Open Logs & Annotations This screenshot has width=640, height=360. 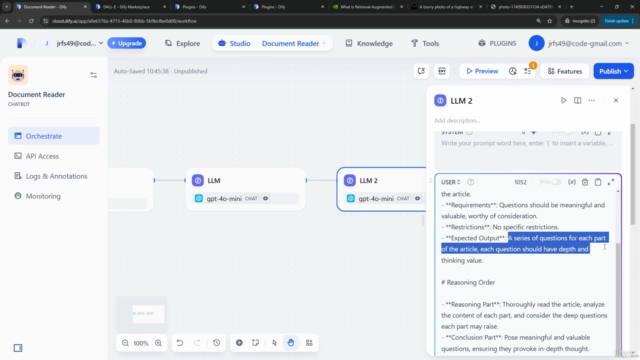[53, 176]
